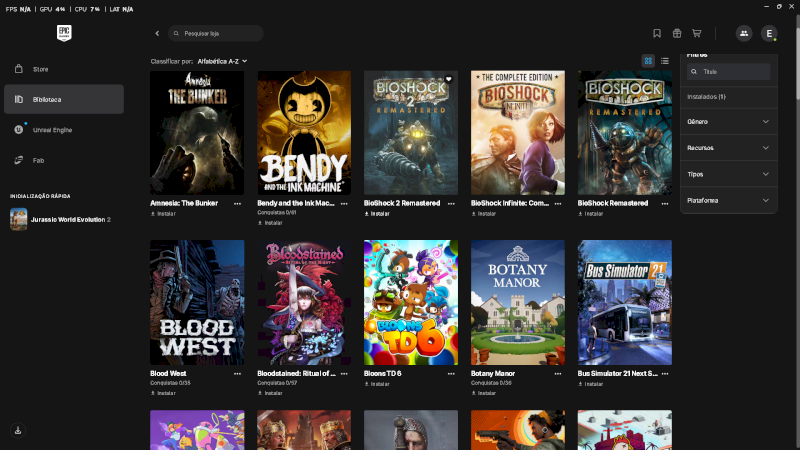This screenshot has width=800, height=450.
Task: Open the shopping cart icon
Action: (696, 33)
